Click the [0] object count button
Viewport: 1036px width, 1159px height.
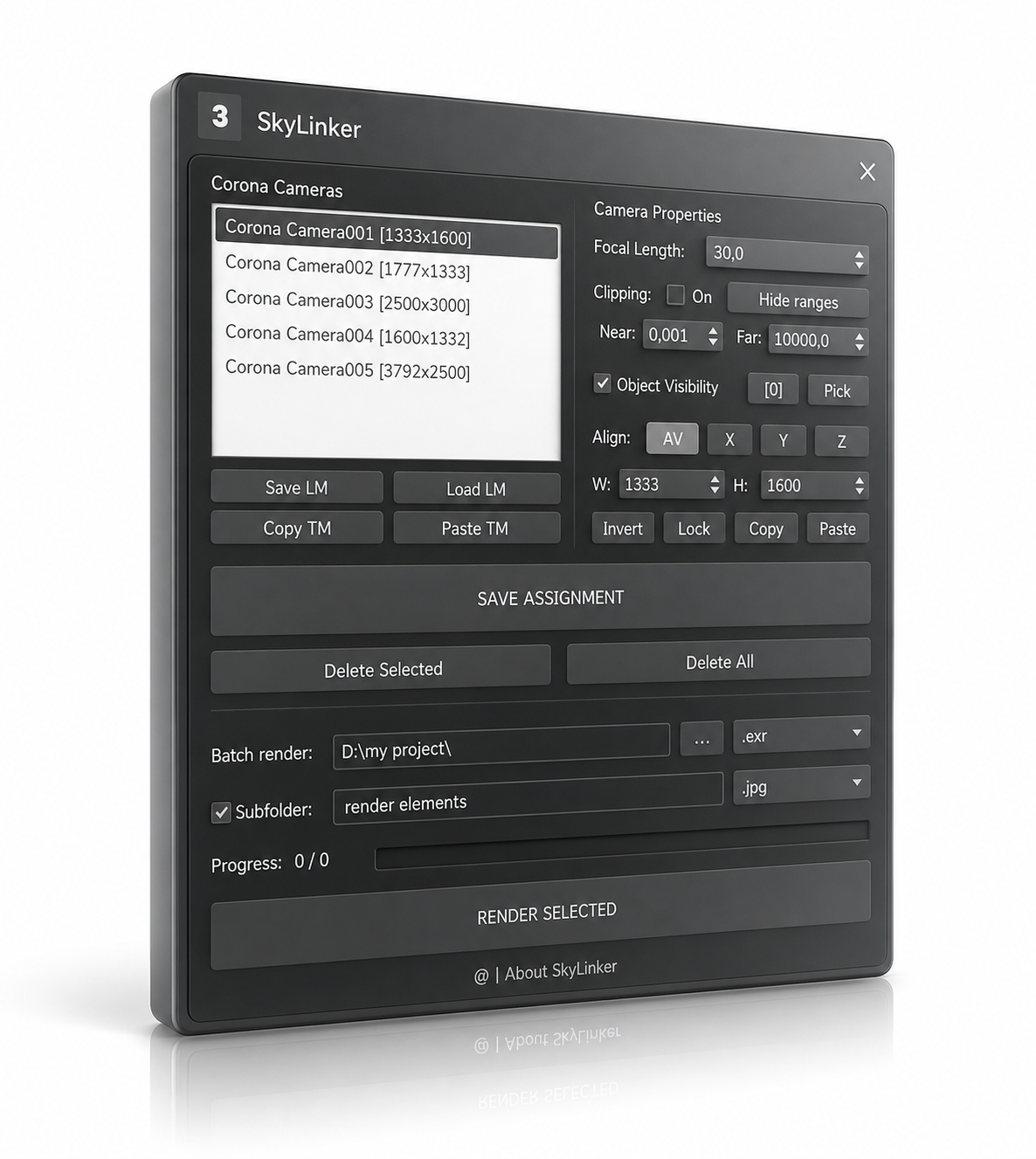(x=773, y=390)
